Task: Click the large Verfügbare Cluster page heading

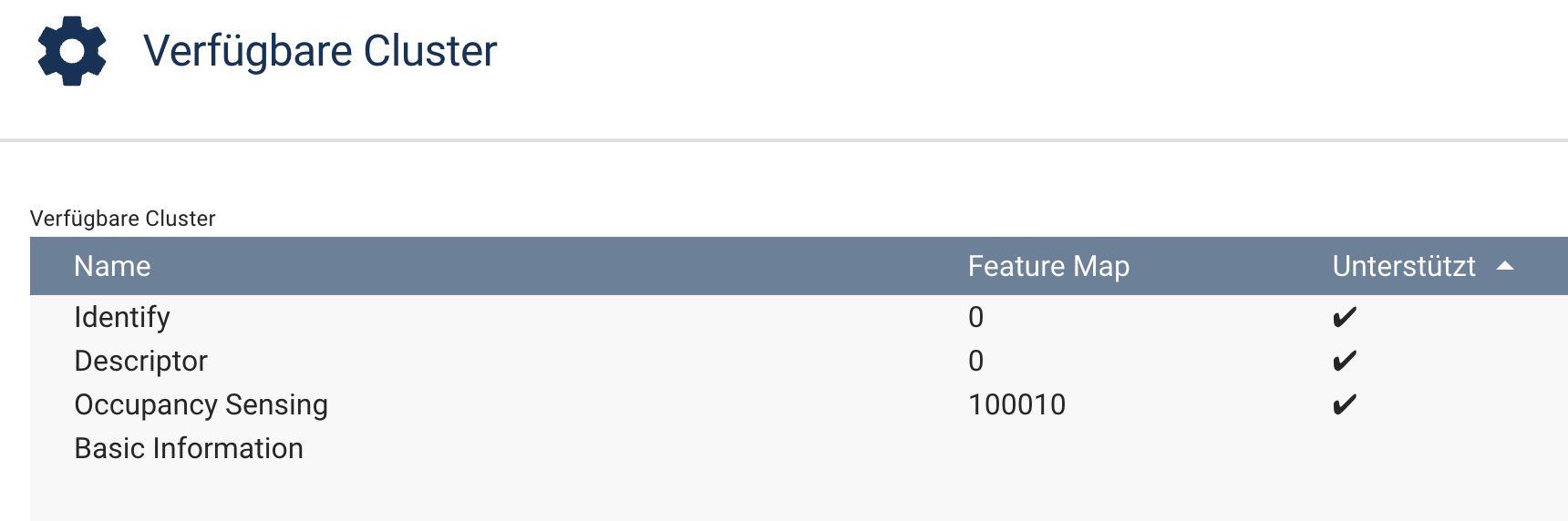Action: (320, 51)
